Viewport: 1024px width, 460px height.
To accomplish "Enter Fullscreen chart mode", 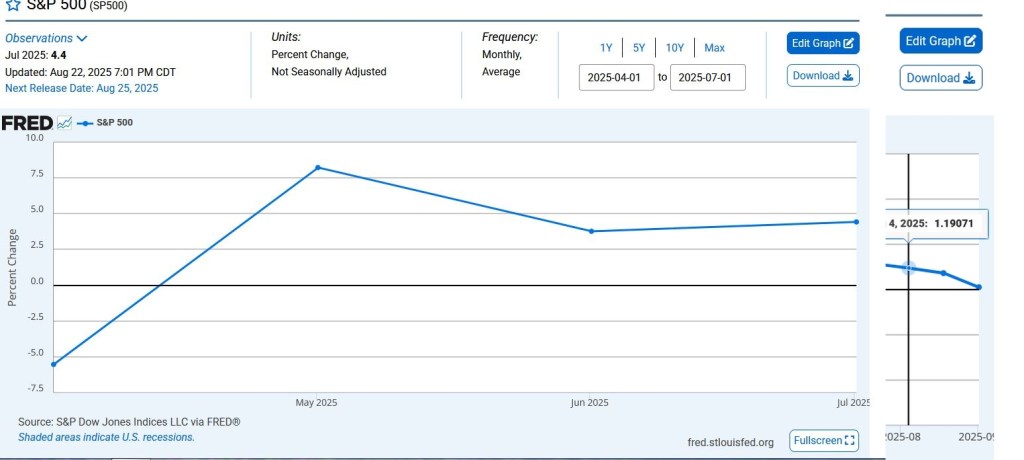I will [824, 441].
